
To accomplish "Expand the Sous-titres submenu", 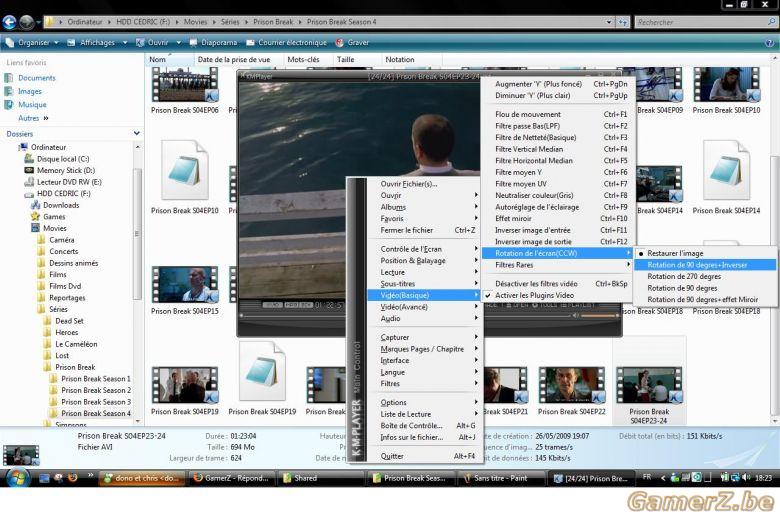I will [x=423, y=284].
